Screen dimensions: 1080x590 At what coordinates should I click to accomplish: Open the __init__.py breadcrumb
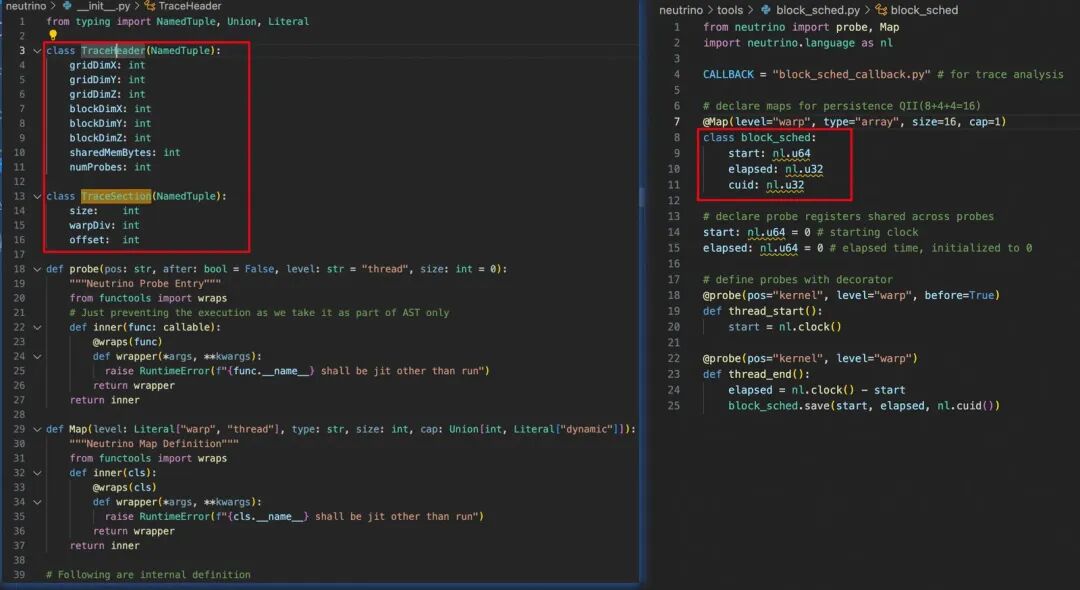[102, 6]
